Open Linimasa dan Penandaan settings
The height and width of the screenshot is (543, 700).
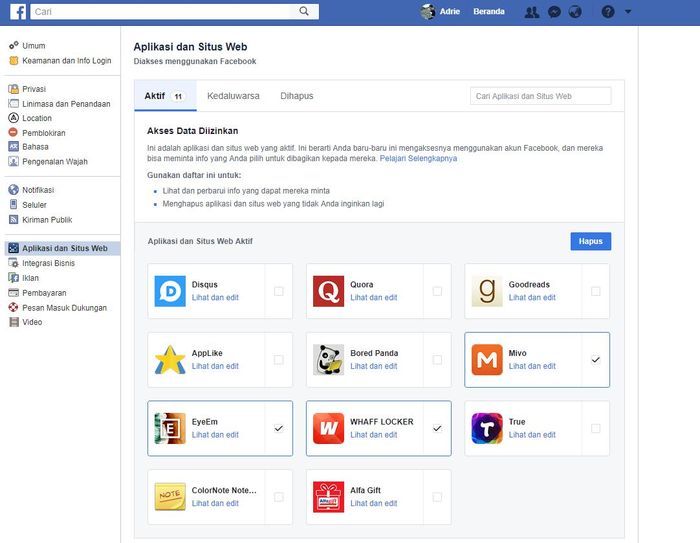[66, 104]
